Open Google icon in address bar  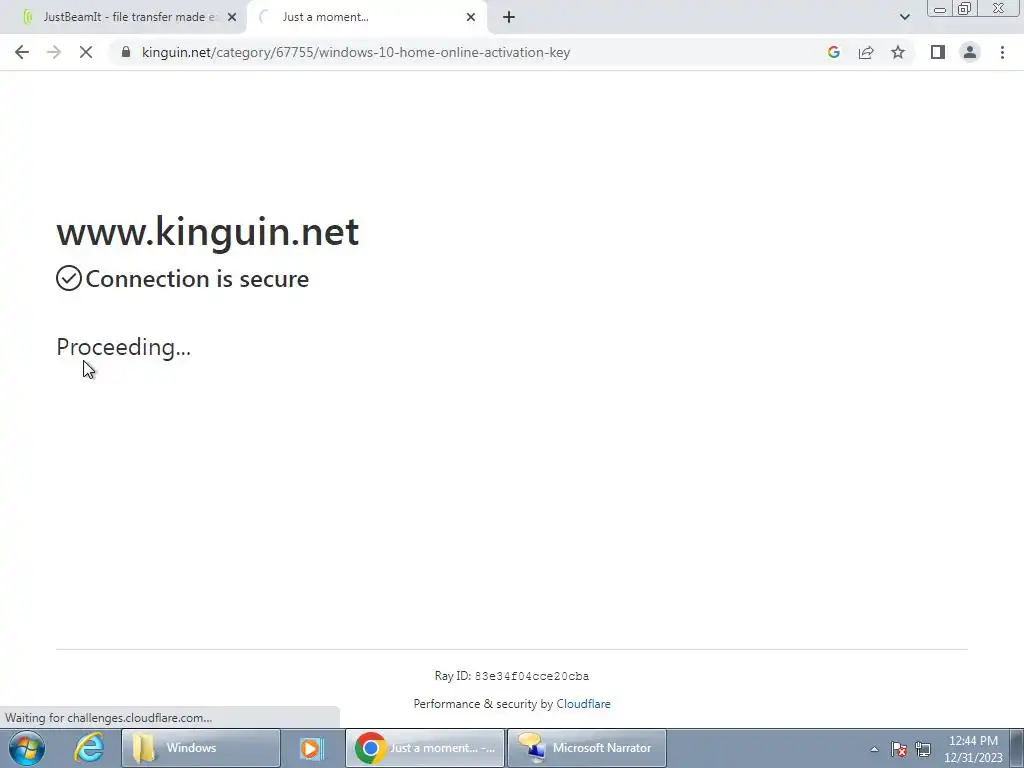point(833,52)
